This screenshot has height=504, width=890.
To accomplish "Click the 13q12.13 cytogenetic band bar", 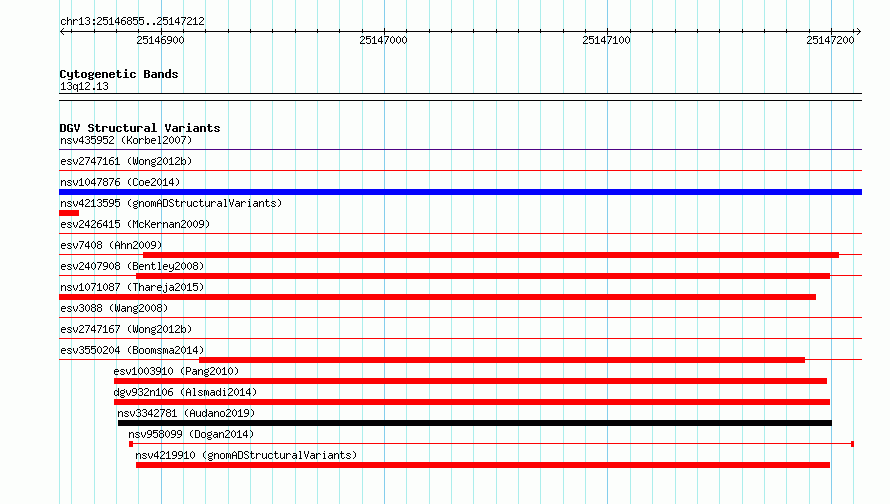I will coord(460,97).
